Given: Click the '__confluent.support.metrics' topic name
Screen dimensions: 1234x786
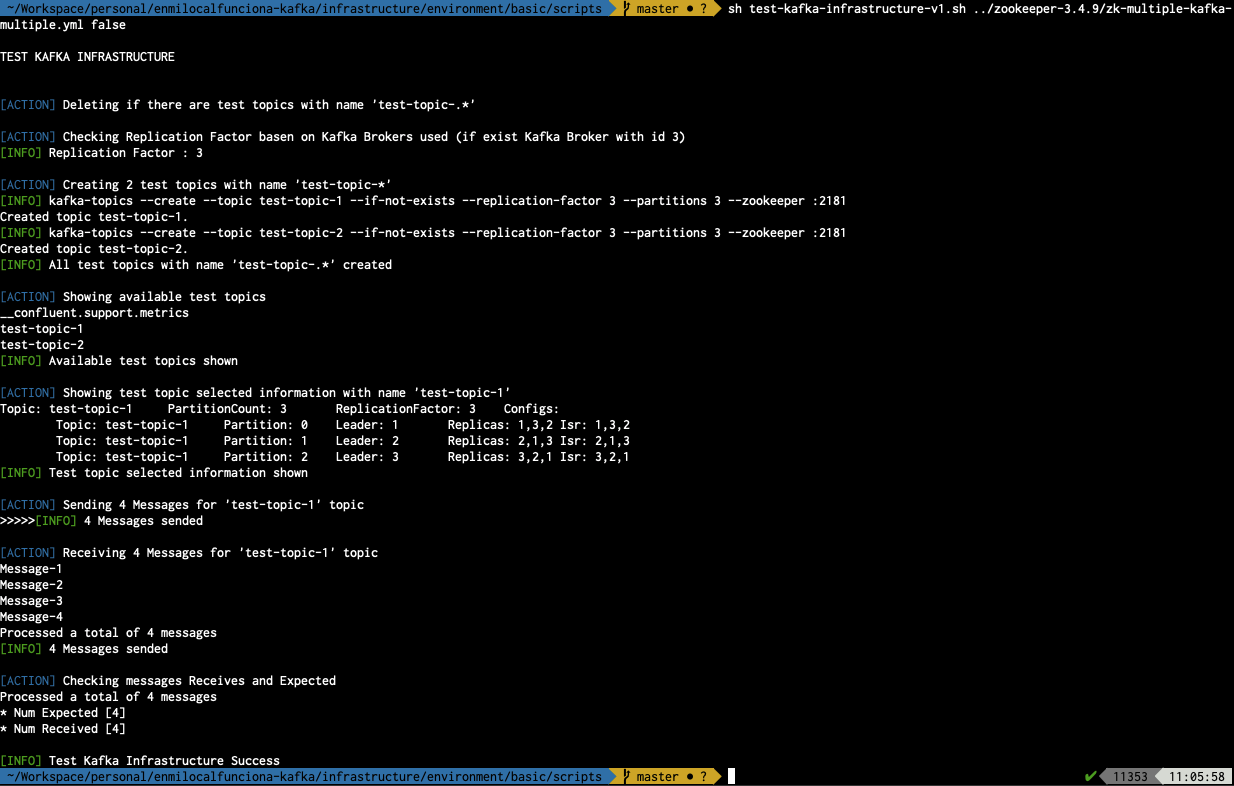Looking at the screenshot, I should (x=94, y=313).
